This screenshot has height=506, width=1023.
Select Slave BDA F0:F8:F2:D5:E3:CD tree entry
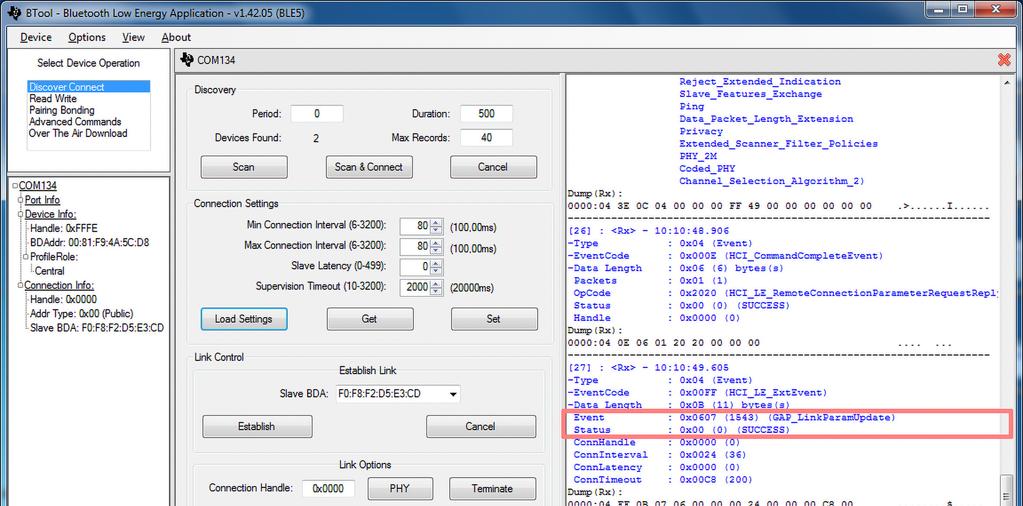coord(97,327)
